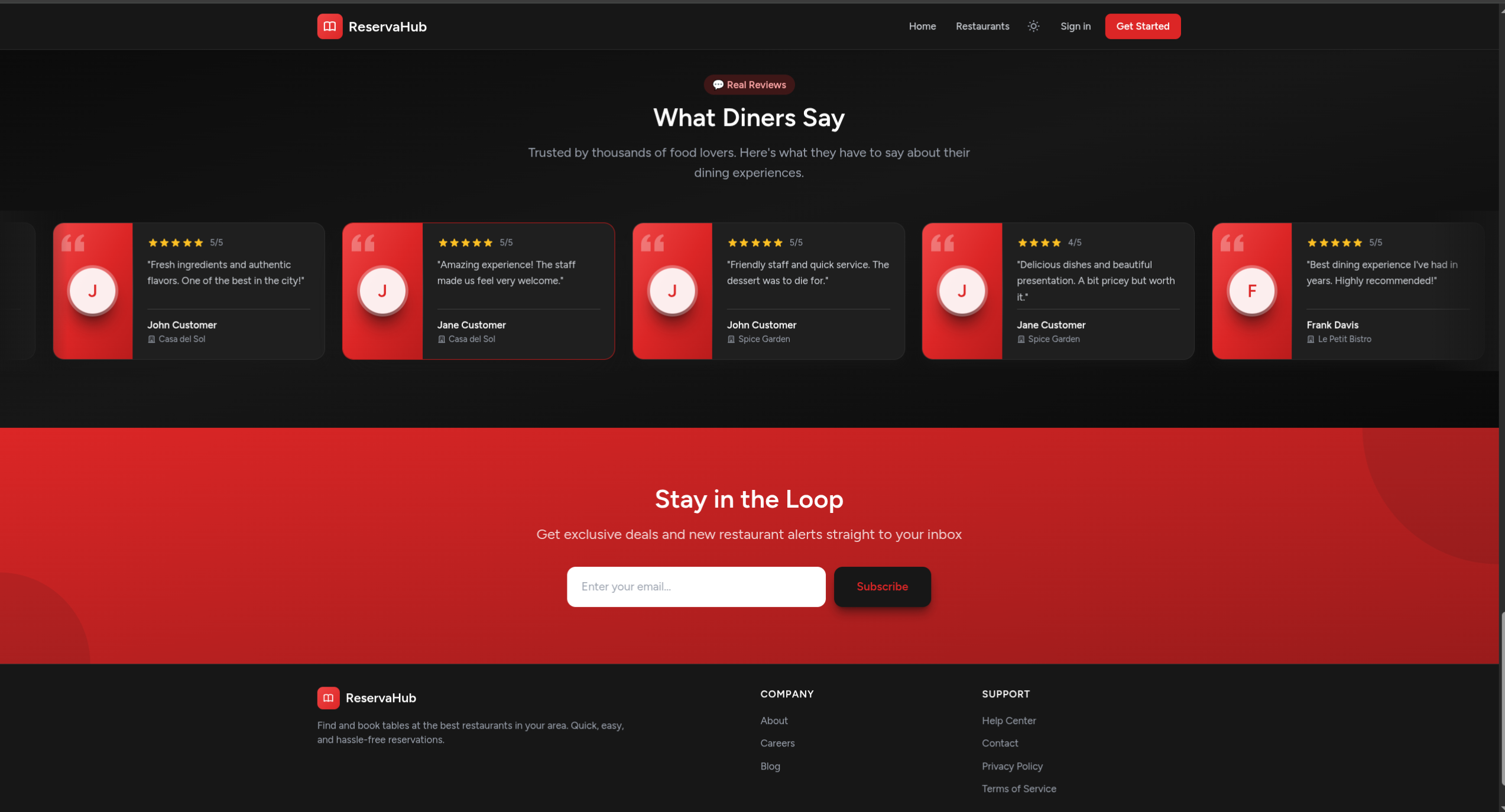Click the ReservaHub book icon in the footer
Screen dimensions: 1505x812
pos(329,699)
